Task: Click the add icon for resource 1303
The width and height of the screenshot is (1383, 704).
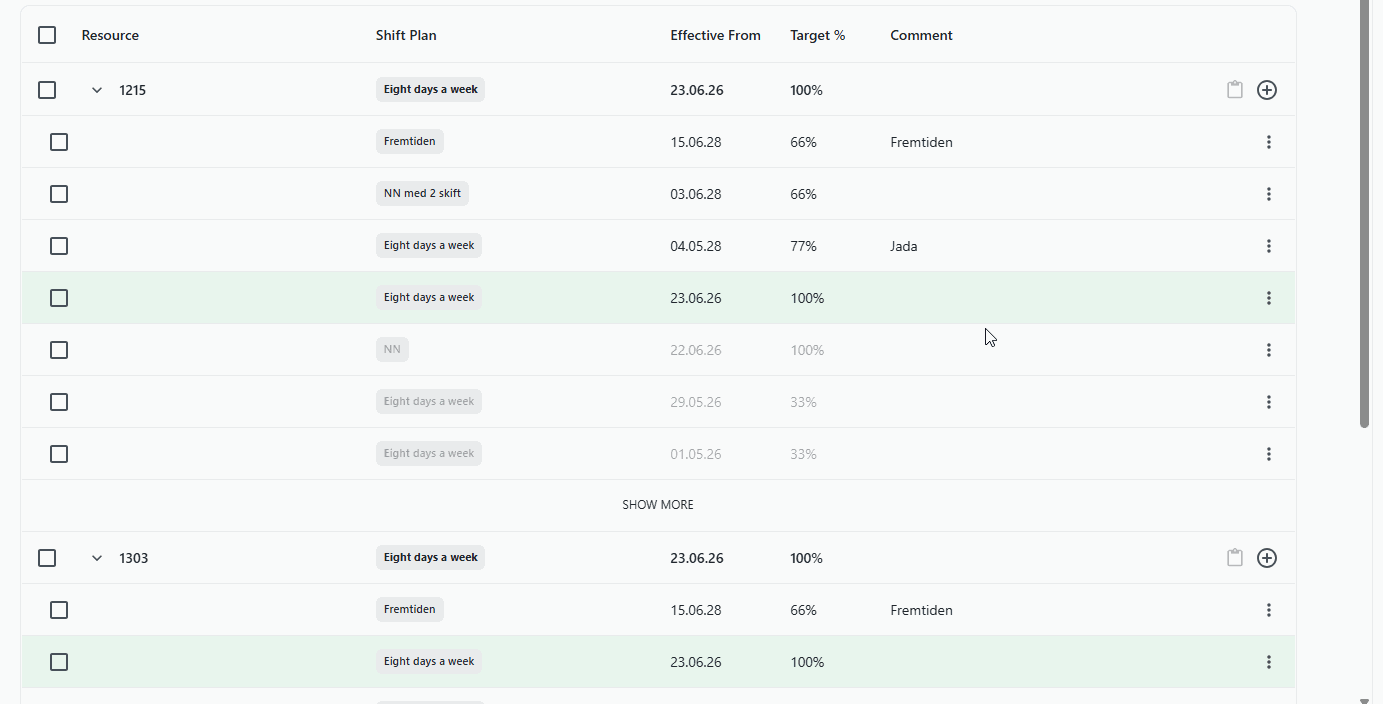Action: [1267, 558]
